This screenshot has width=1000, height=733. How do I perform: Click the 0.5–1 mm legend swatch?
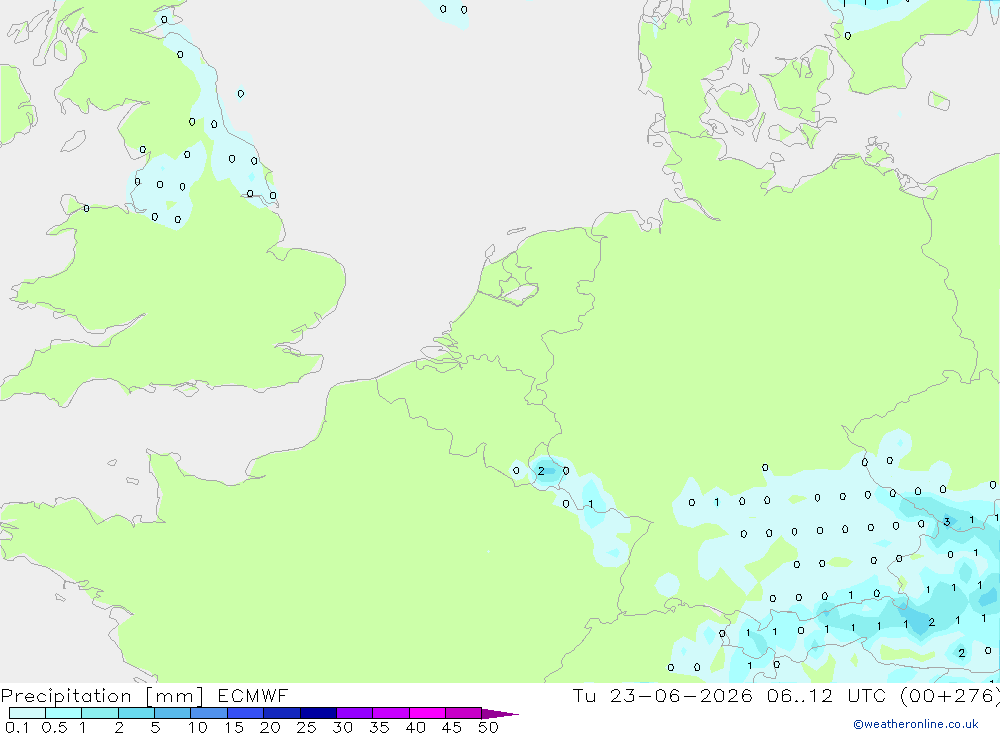(x=64, y=713)
